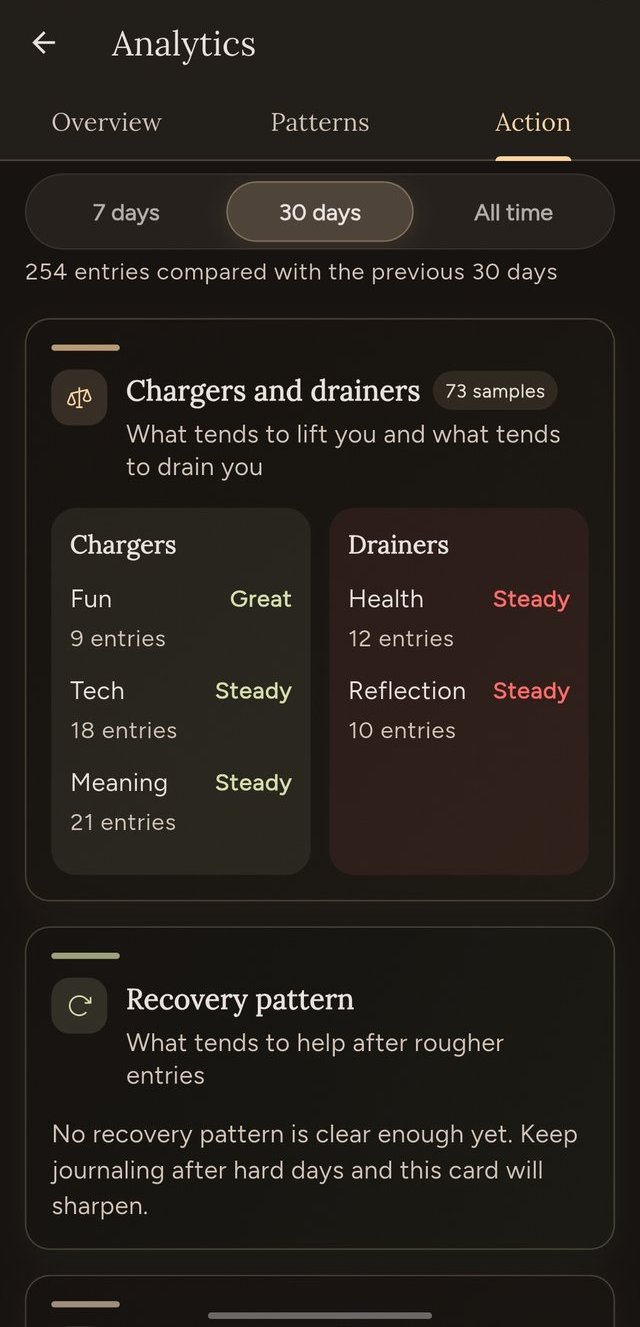The height and width of the screenshot is (1327, 640).
Task: Click the 73 samples badge
Action: tap(495, 391)
